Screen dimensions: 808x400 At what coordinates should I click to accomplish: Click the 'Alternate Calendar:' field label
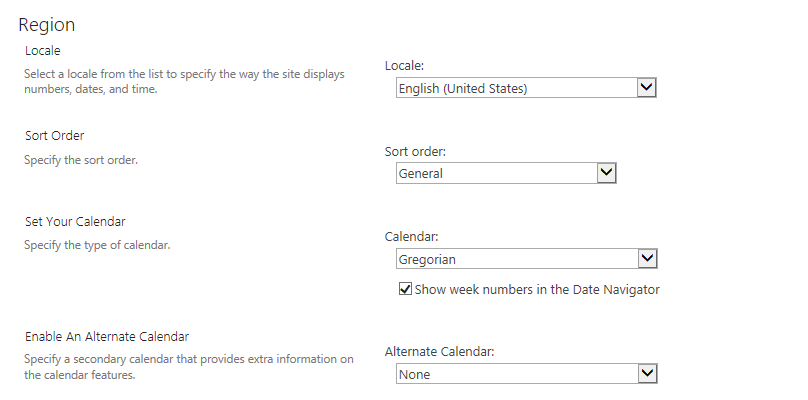pos(439,352)
